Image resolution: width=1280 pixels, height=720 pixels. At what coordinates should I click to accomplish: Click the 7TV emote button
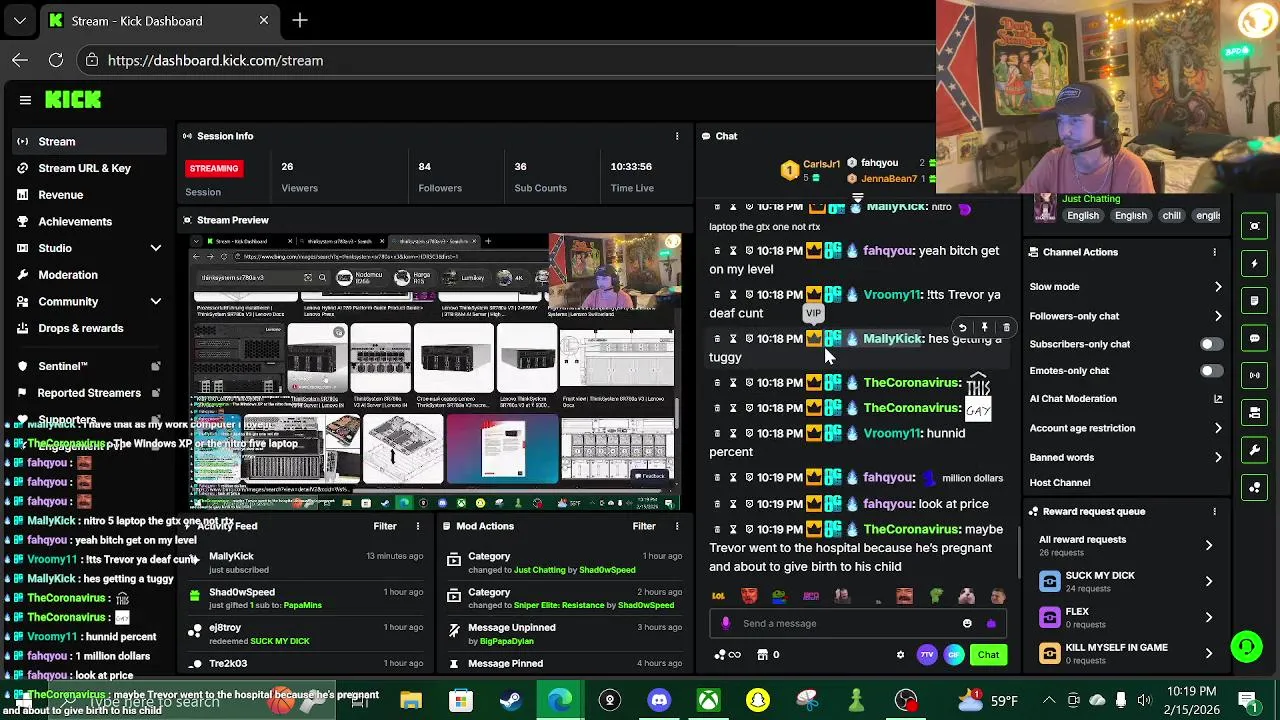(x=927, y=655)
